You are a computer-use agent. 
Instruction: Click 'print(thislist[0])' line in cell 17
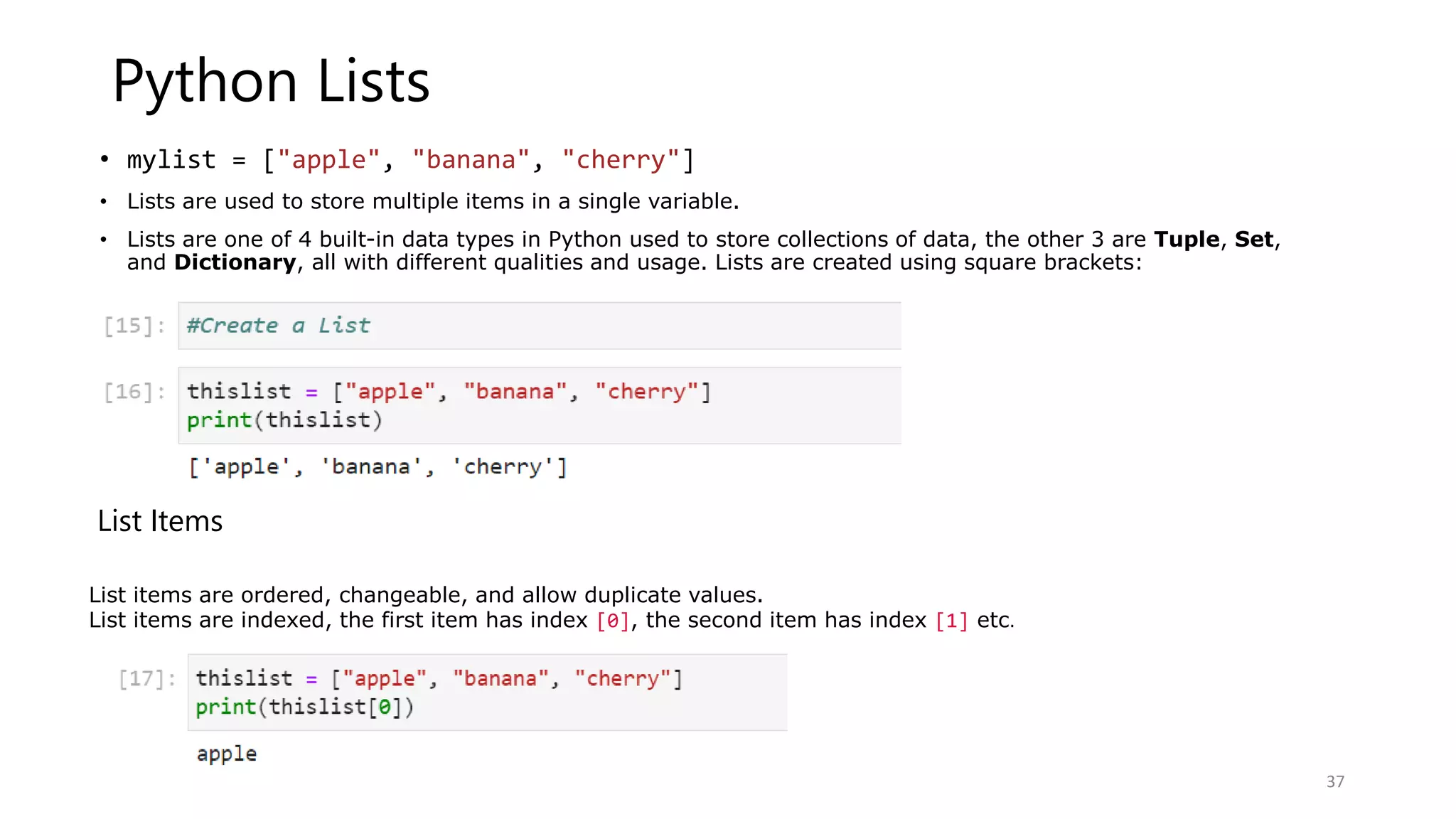tap(304, 707)
